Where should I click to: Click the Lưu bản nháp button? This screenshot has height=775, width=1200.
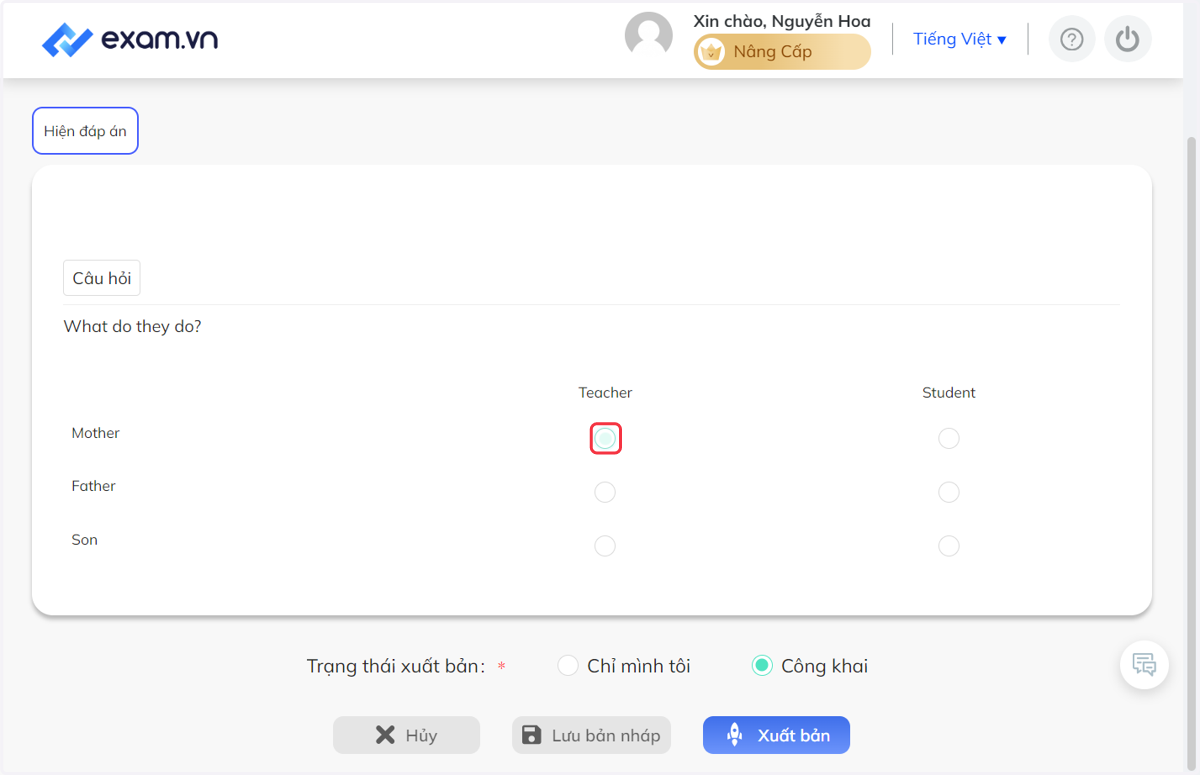coord(591,735)
